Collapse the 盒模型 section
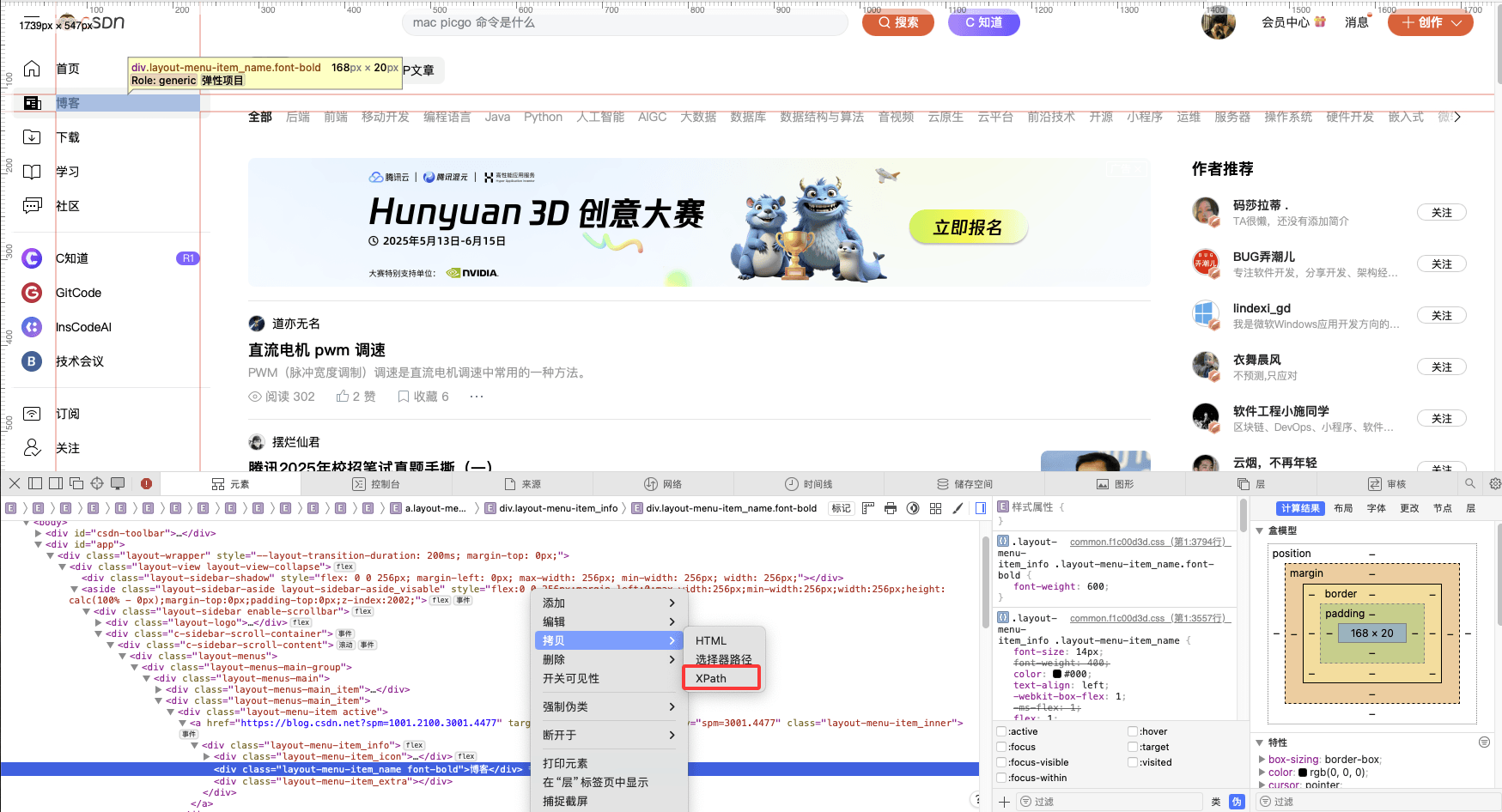 pos(1260,530)
